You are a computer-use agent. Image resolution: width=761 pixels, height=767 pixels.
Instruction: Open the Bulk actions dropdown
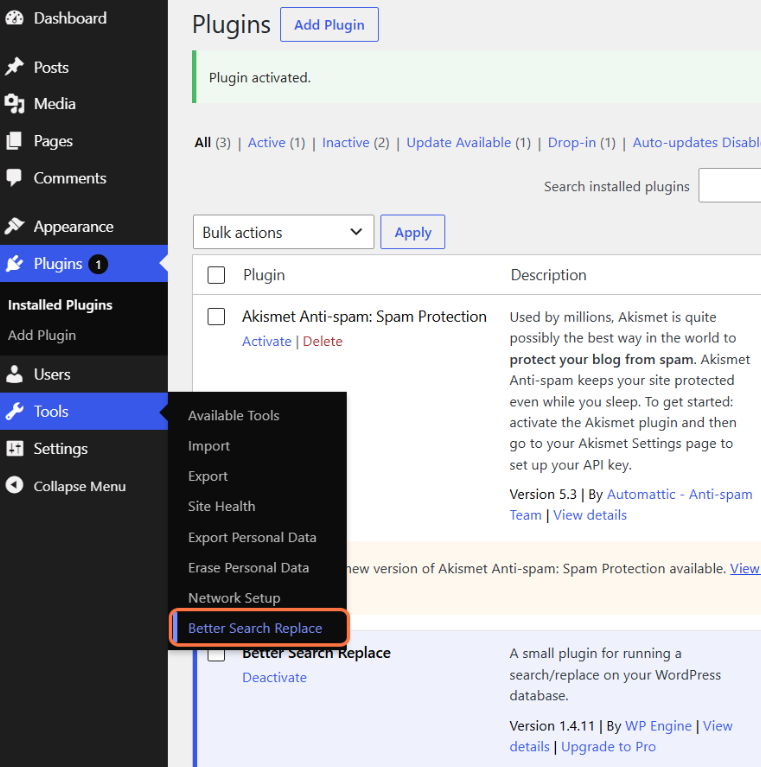click(x=283, y=232)
